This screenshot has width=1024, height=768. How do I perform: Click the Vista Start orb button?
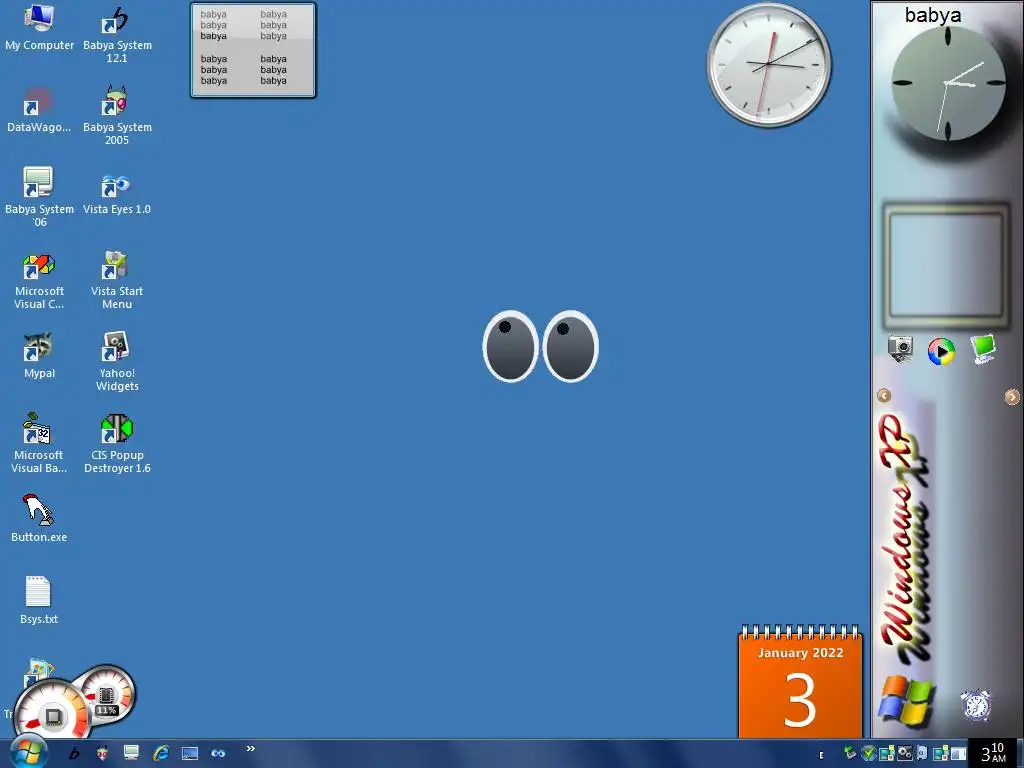tap(27, 753)
